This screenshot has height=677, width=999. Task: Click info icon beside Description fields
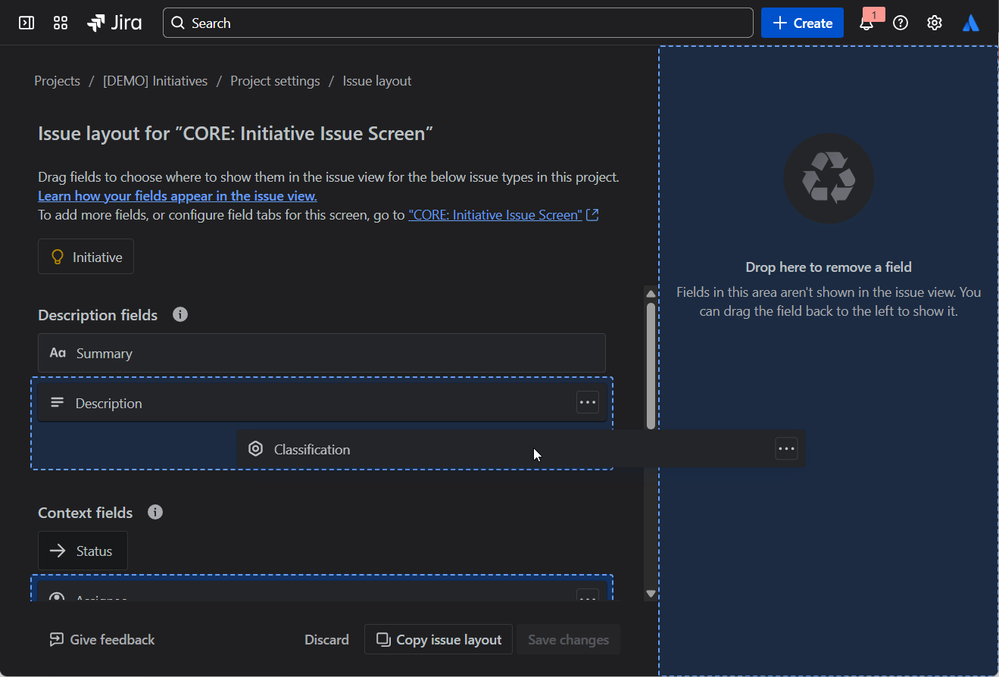click(x=180, y=314)
